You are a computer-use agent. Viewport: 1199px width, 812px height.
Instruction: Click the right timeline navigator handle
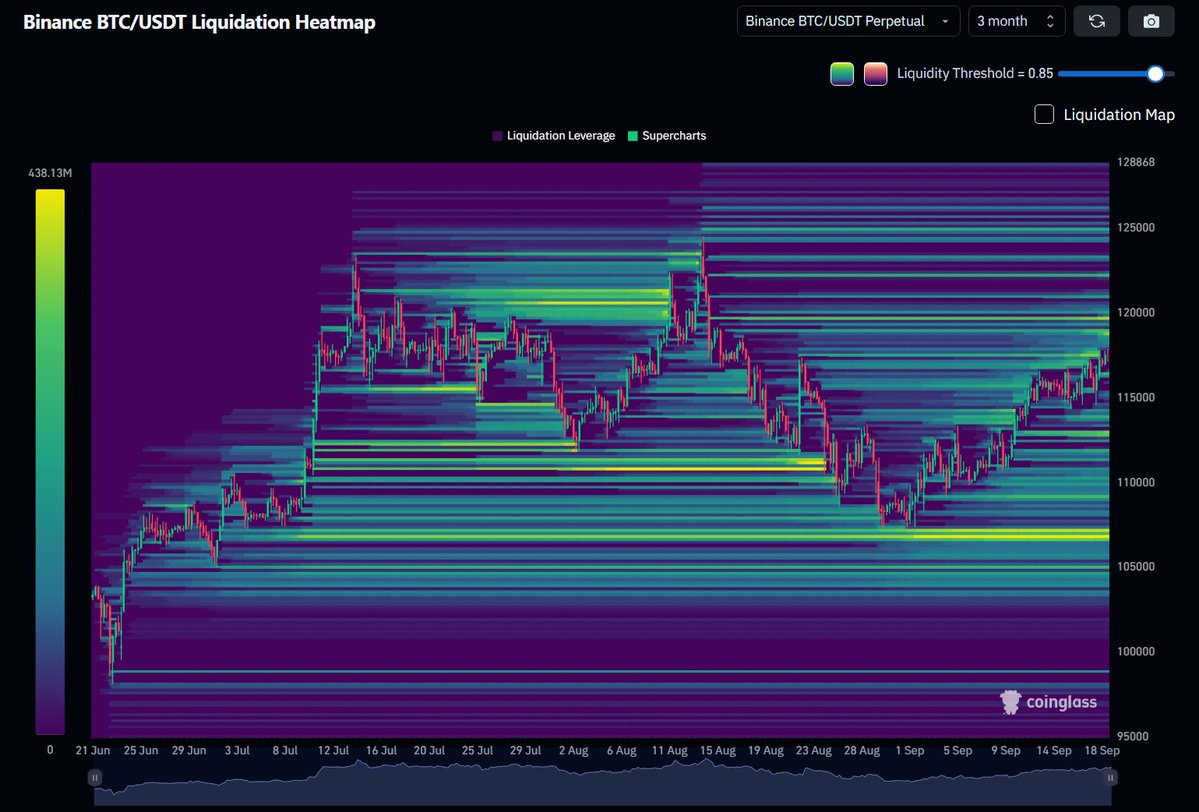click(1110, 777)
